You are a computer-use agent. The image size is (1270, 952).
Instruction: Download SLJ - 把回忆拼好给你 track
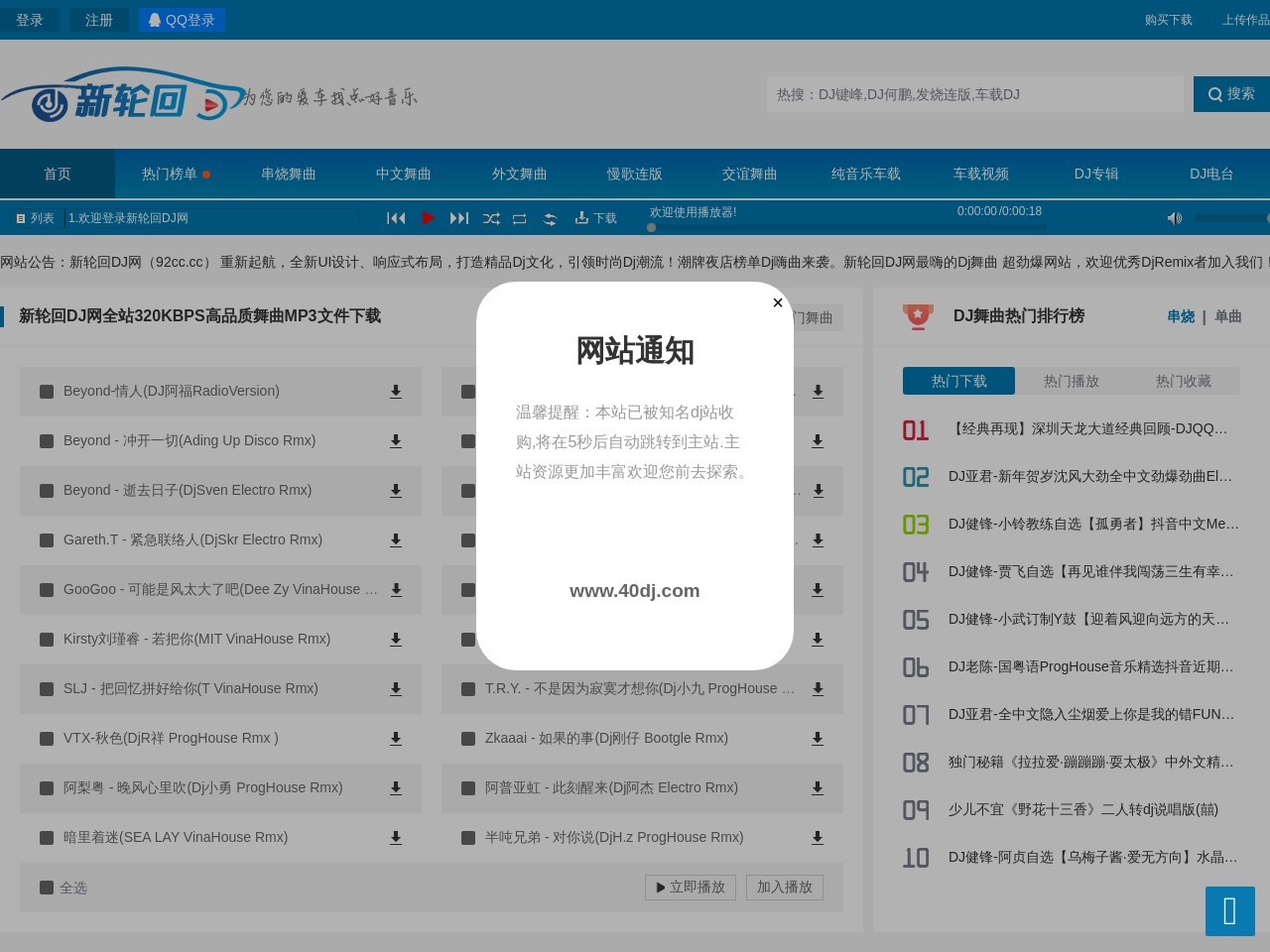[x=396, y=689]
